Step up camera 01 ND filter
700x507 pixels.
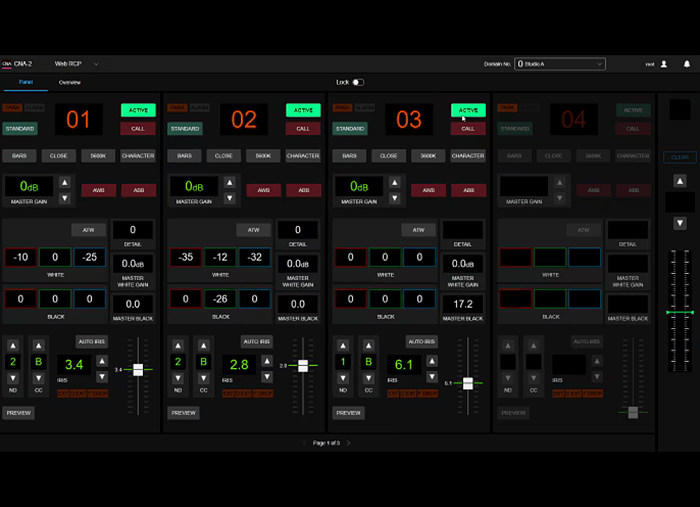pos(13,345)
